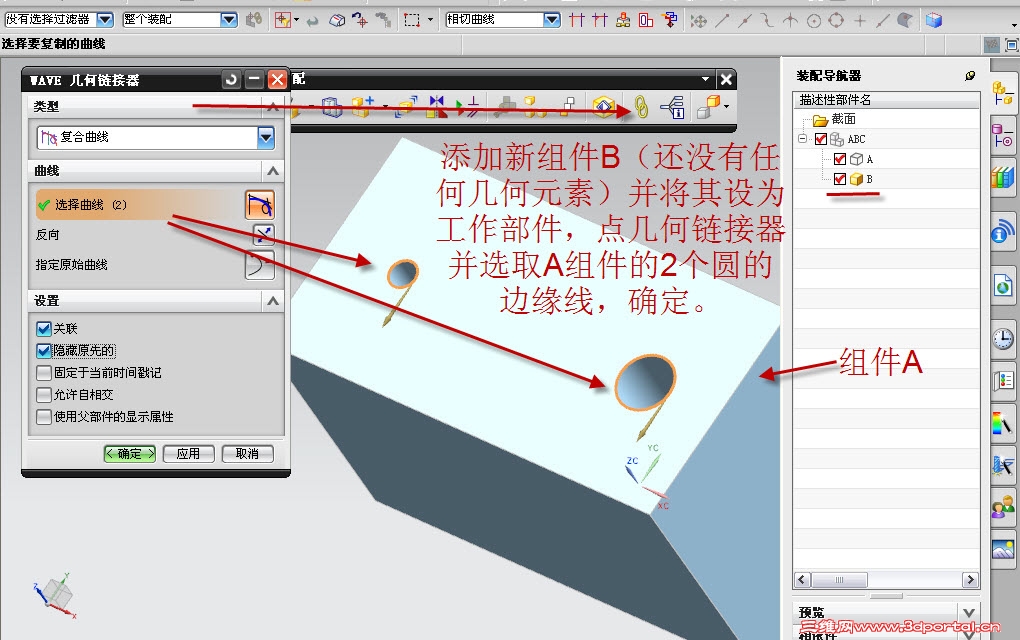Click the mirror assembly icon in assembly toolbar
Screen dimensions: 1020x640
click(x=436, y=107)
